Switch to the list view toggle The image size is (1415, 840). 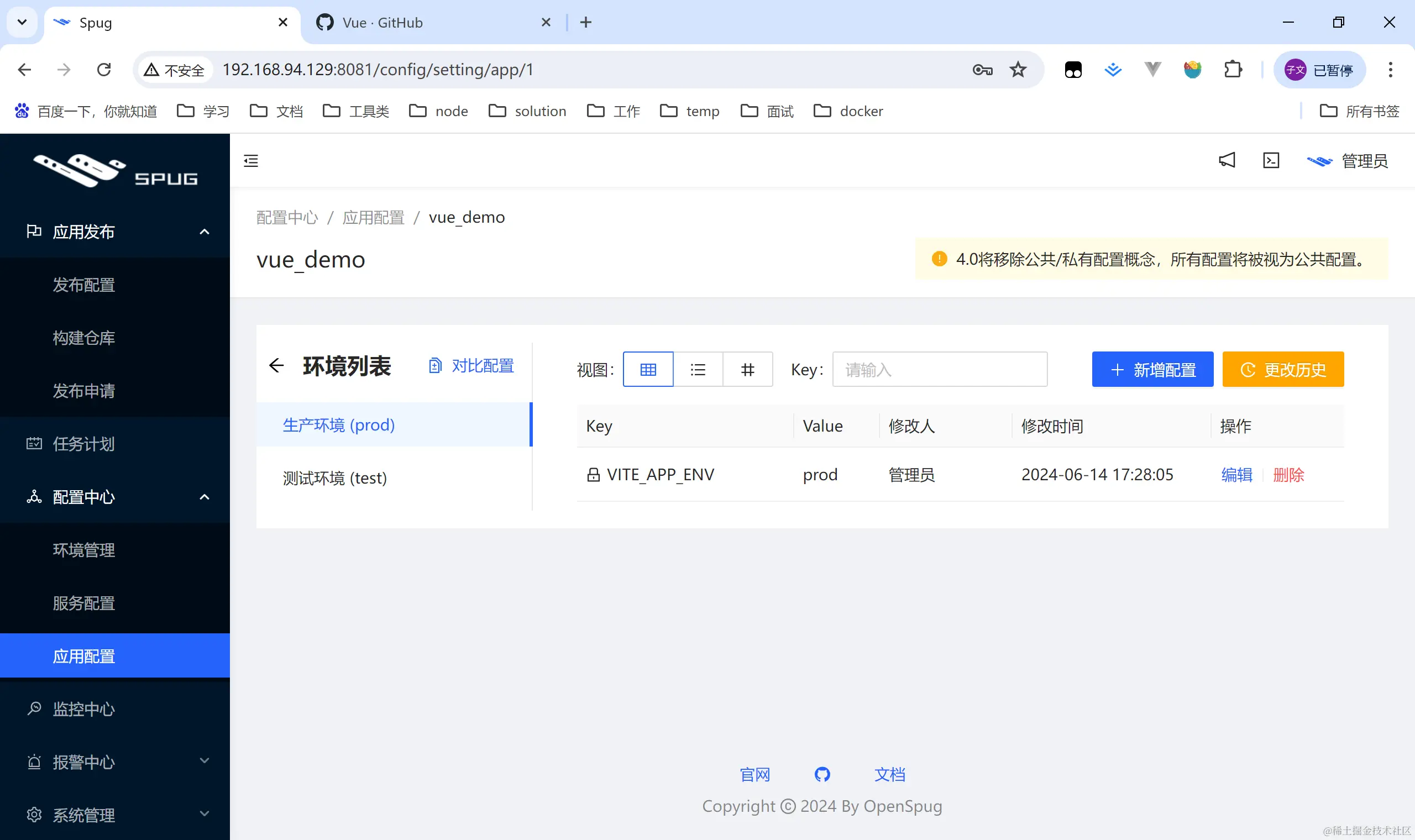[698, 370]
